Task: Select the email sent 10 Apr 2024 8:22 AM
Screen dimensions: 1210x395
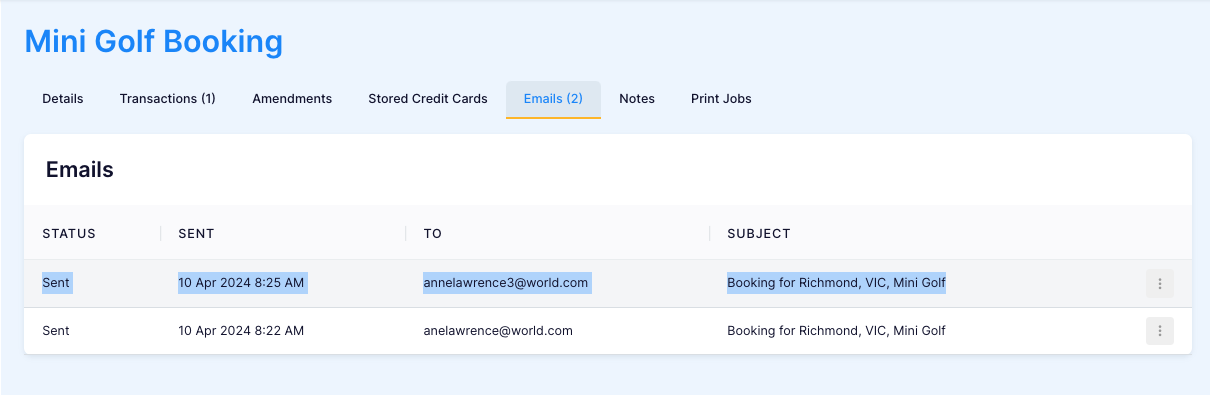Action: (x=608, y=331)
